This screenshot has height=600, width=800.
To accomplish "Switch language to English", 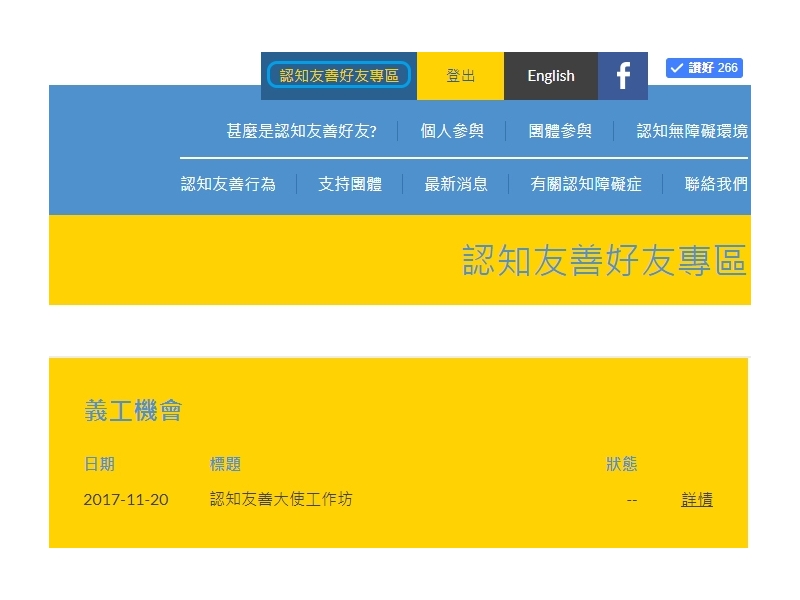I will (x=551, y=76).
